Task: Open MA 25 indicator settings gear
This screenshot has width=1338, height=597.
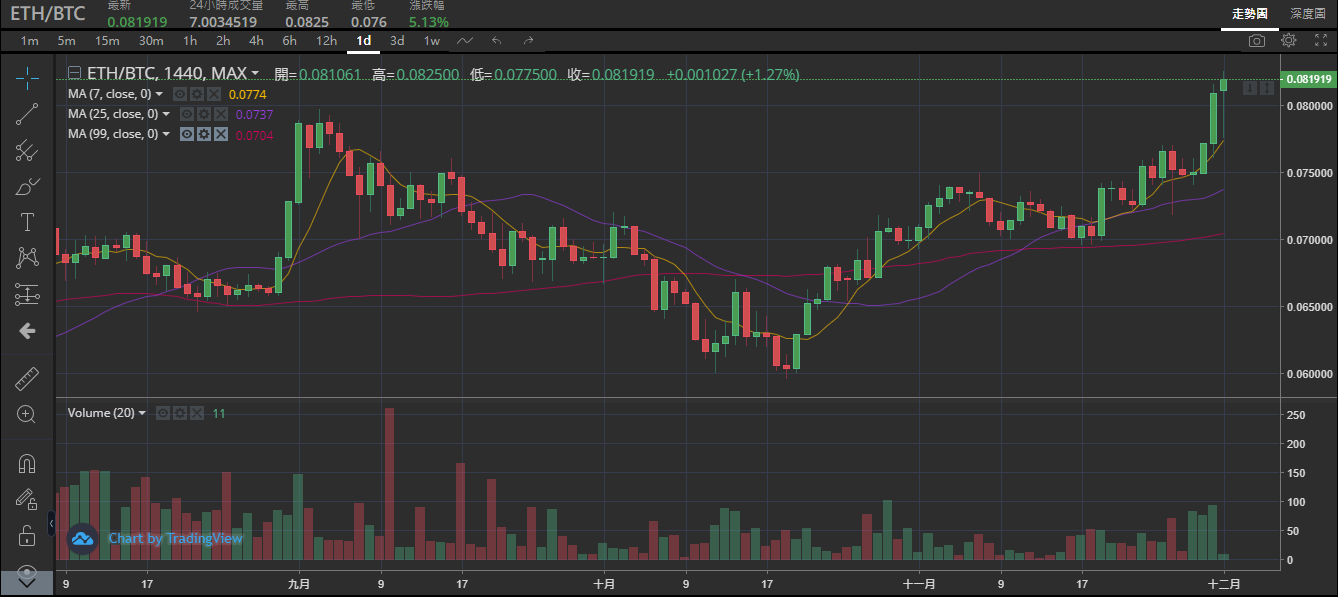Action: coord(203,114)
